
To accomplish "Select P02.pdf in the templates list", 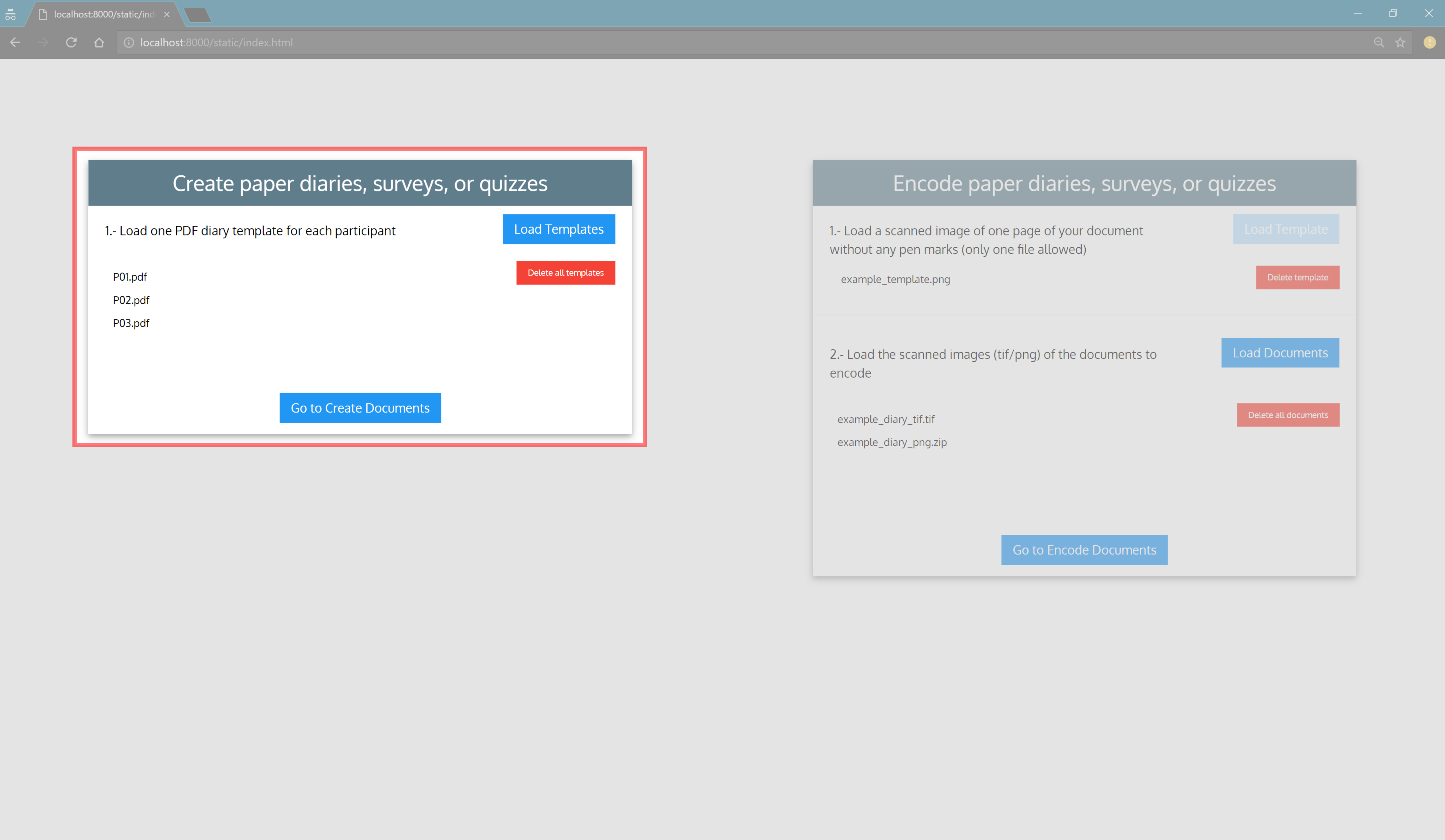I will [x=131, y=300].
